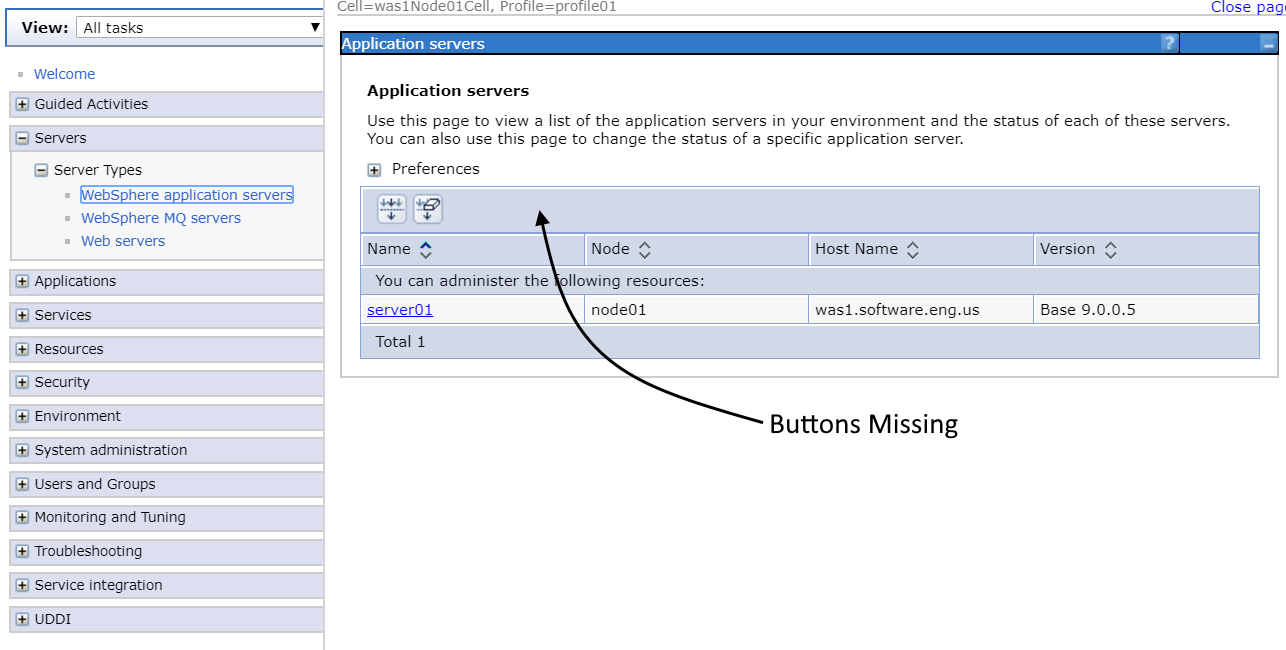Image resolution: width=1286 pixels, height=650 pixels.
Task: Open help via the question mark icon
Action: pyautogui.click(x=1168, y=43)
